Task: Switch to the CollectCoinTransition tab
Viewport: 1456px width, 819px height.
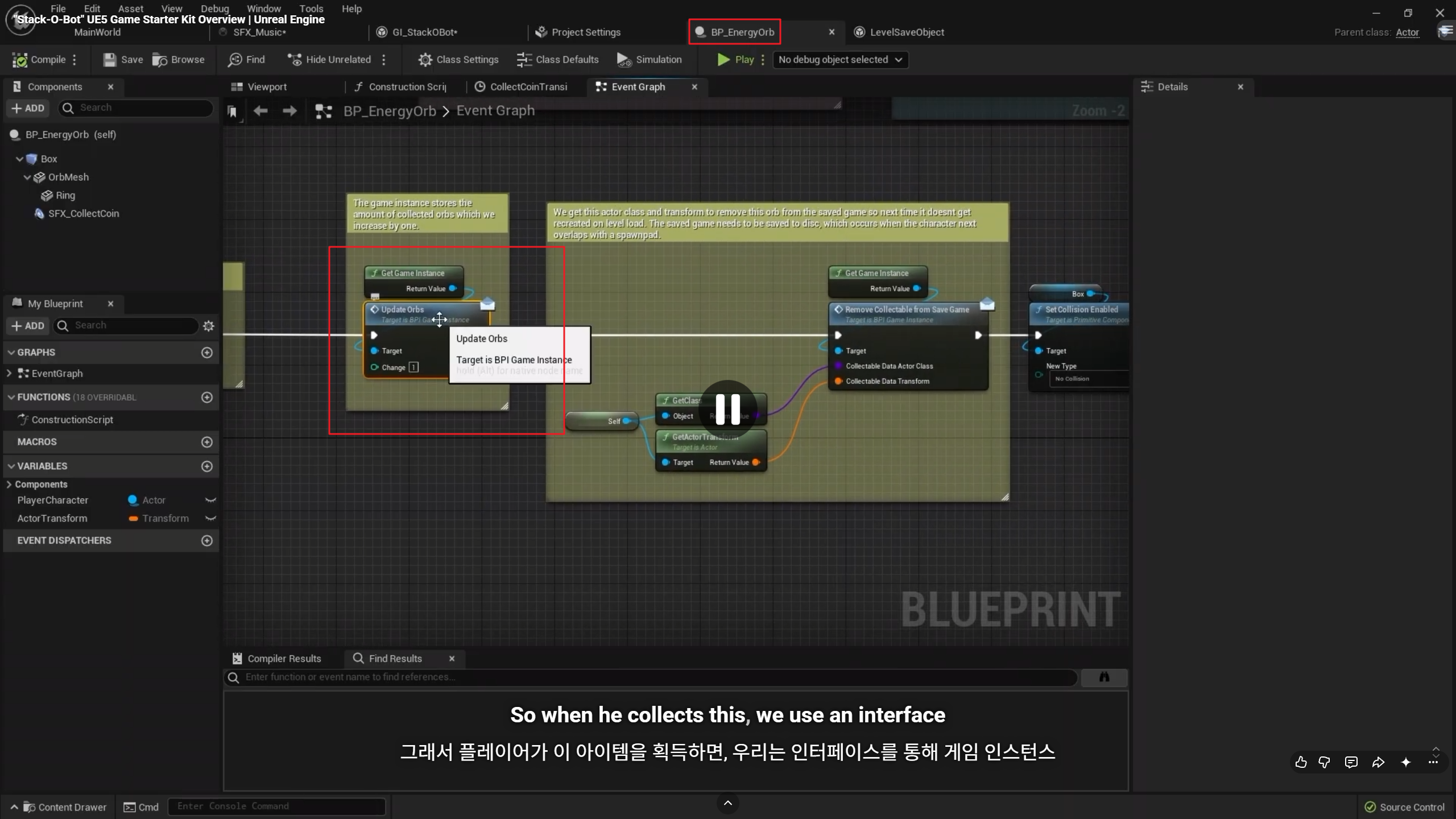Action: click(x=521, y=87)
